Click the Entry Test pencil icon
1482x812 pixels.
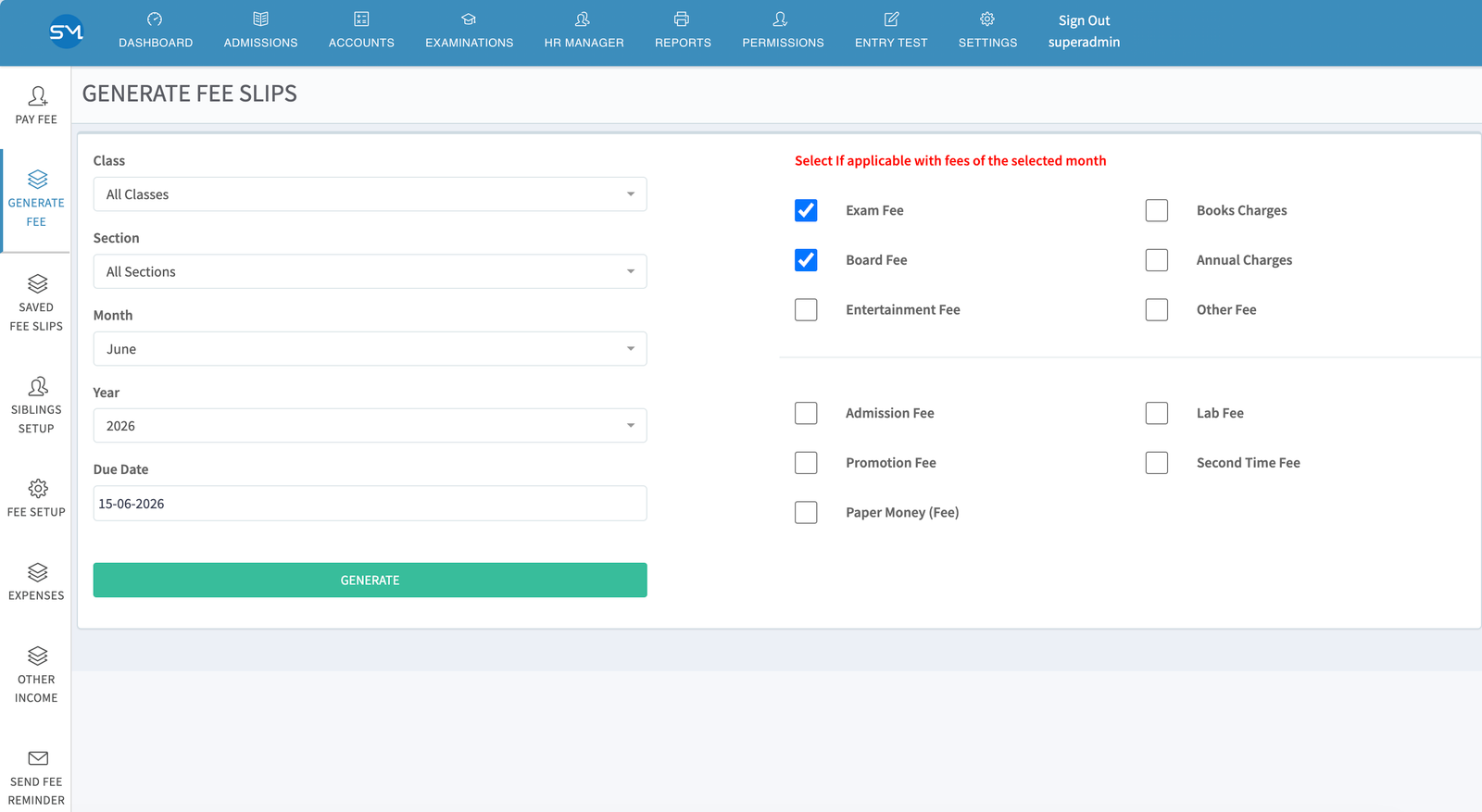pos(891,19)
